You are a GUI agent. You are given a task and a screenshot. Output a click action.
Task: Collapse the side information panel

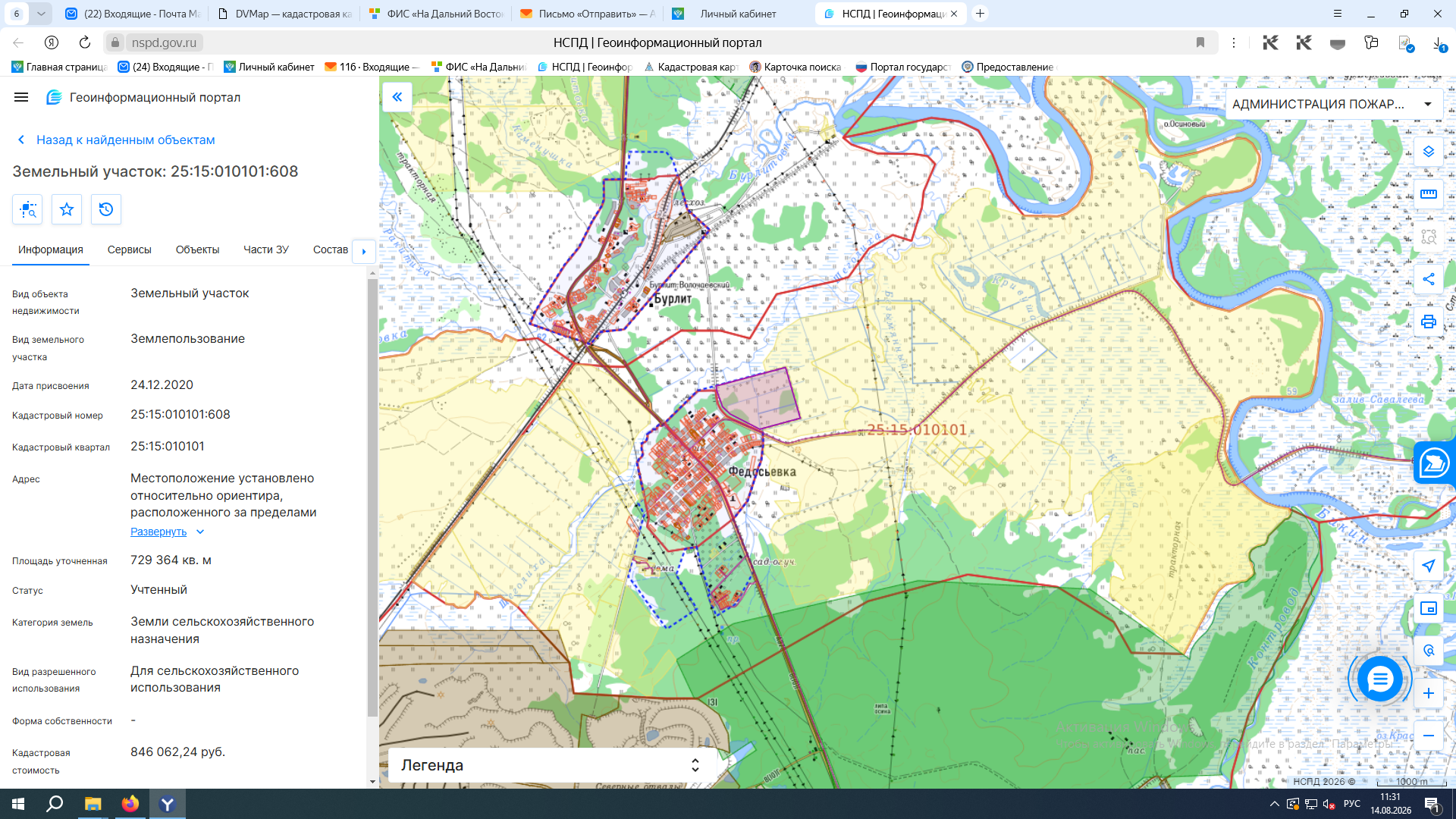[x=397, y=97]
